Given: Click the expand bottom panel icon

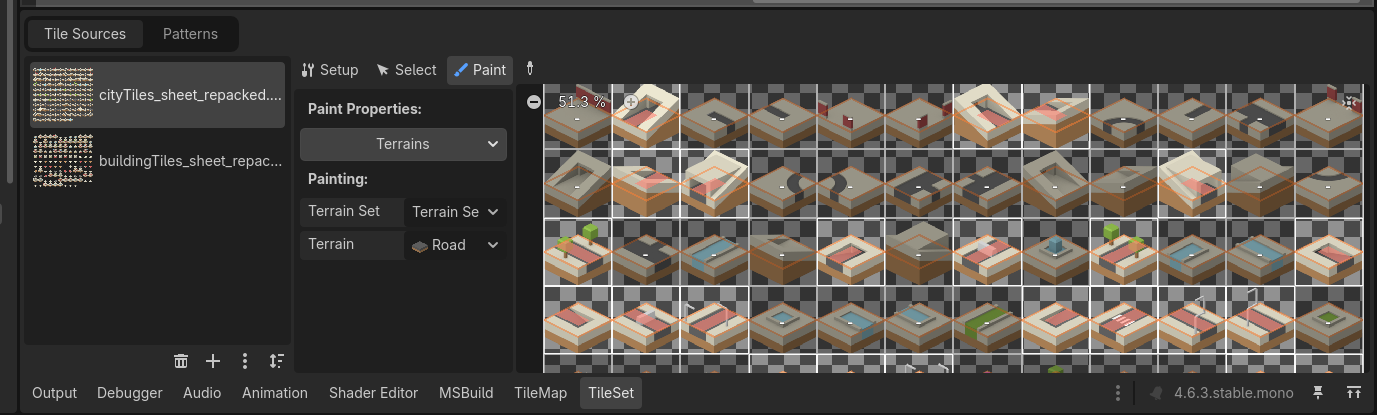Looking at the screenshot, I should click(1353, 393).
